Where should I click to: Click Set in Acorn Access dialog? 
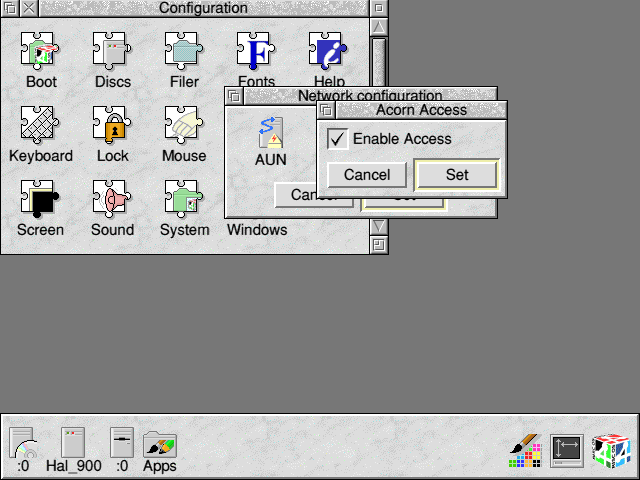(457, 175)
